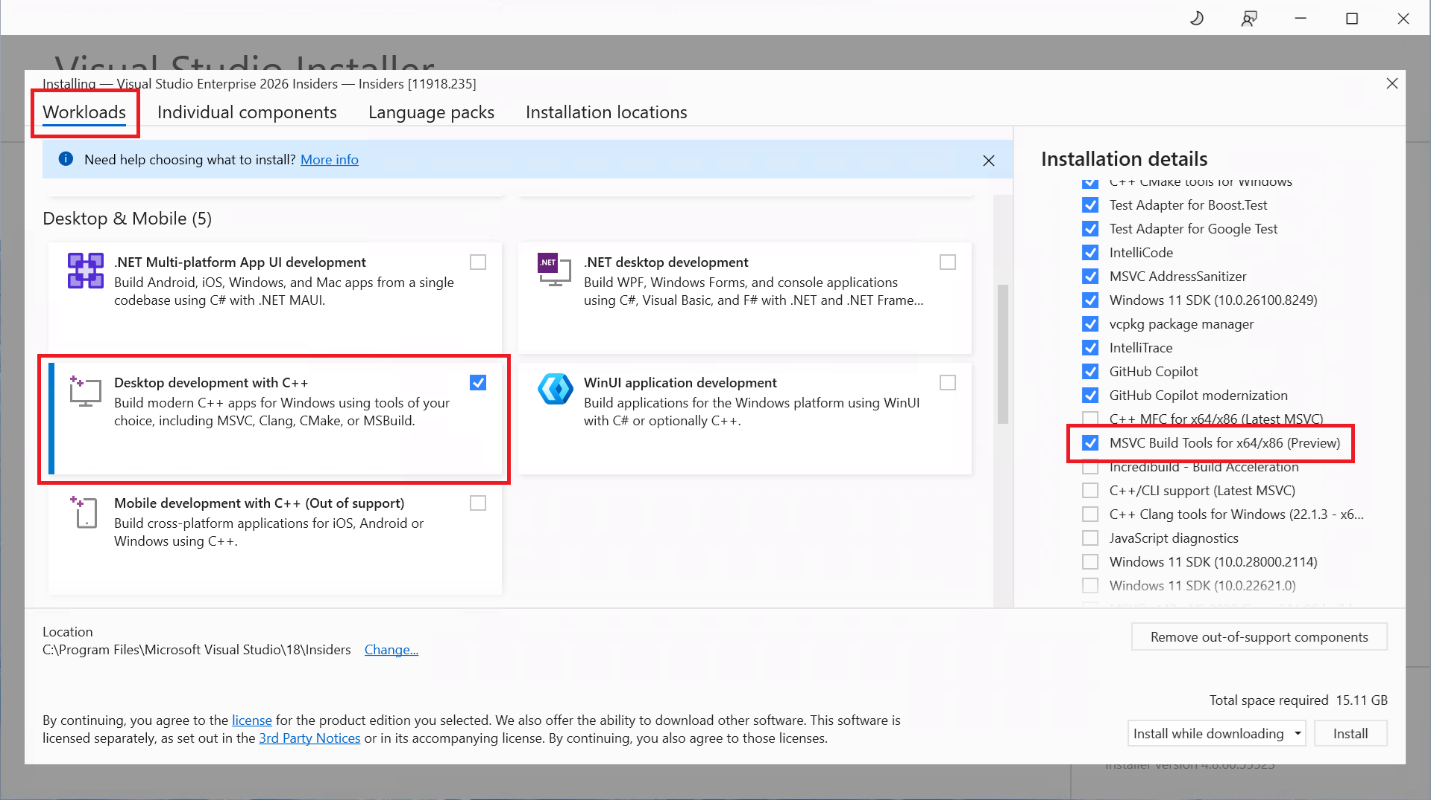Uncheck Desktop development with C++ workload

tap(478, 382)
